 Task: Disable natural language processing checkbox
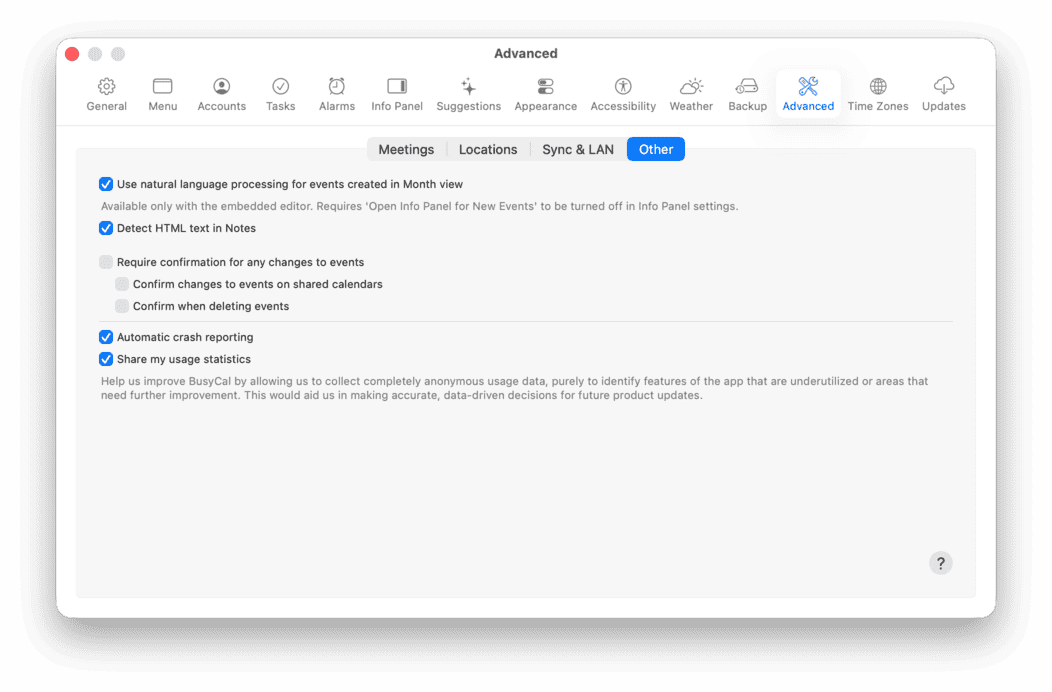[x=106, y=184]
